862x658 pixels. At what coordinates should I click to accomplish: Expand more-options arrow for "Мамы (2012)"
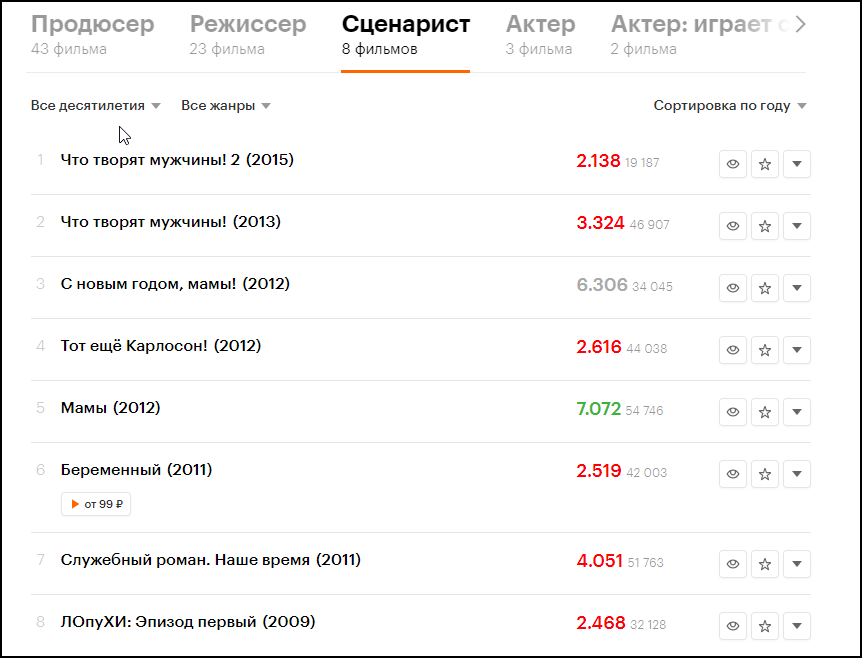coord(797,412)
